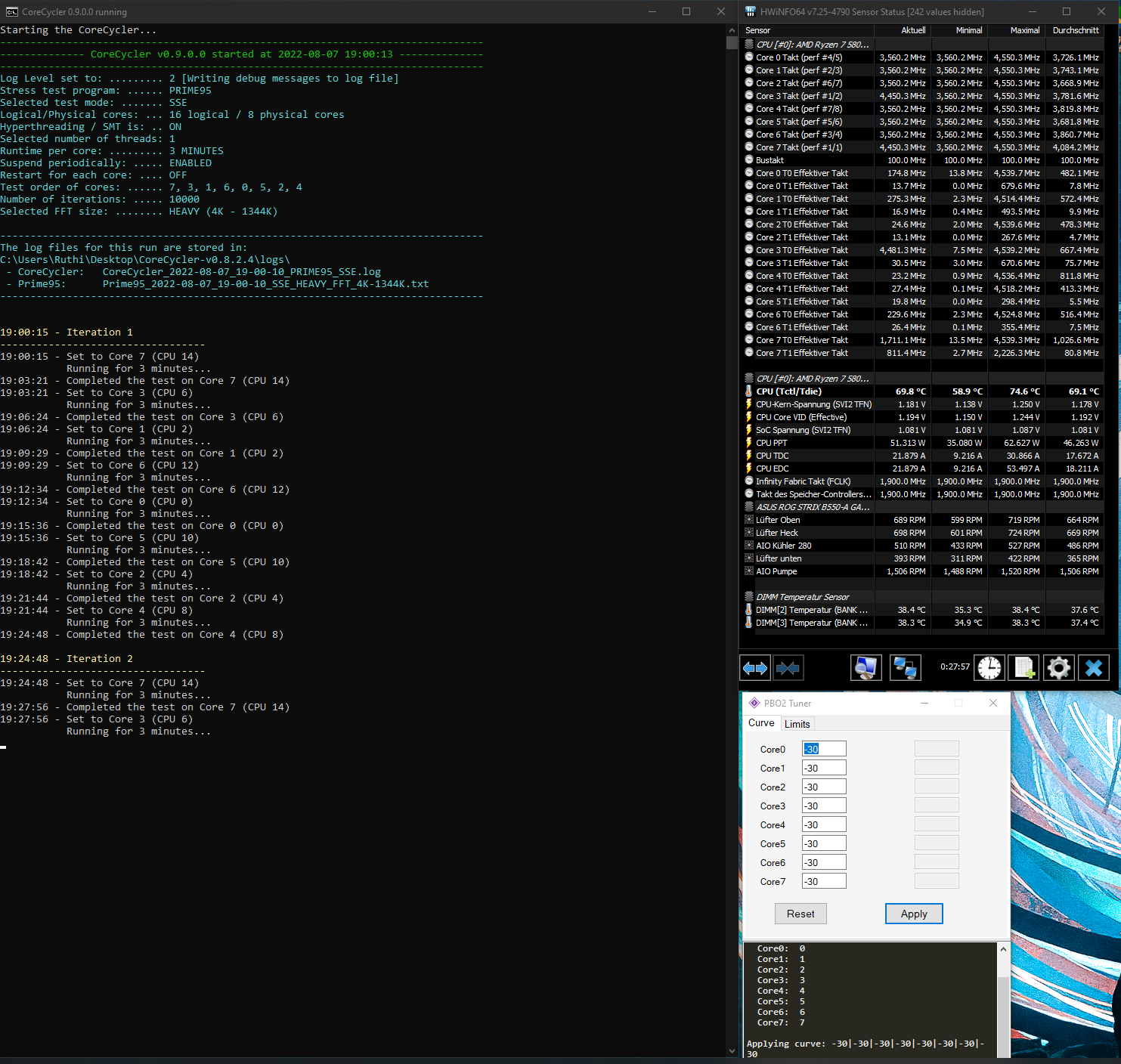Click the AIO Pumpe fan icon

749,571
